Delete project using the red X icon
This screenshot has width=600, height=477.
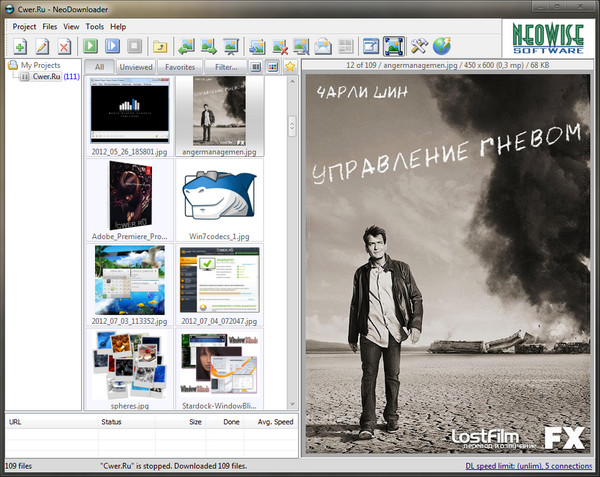[x=64, y=46]
